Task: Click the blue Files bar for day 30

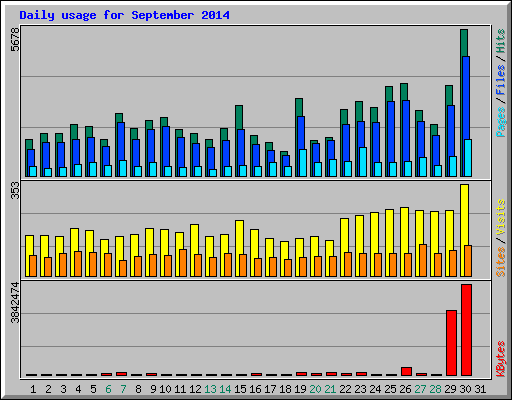Action: (x=466, y=98)
